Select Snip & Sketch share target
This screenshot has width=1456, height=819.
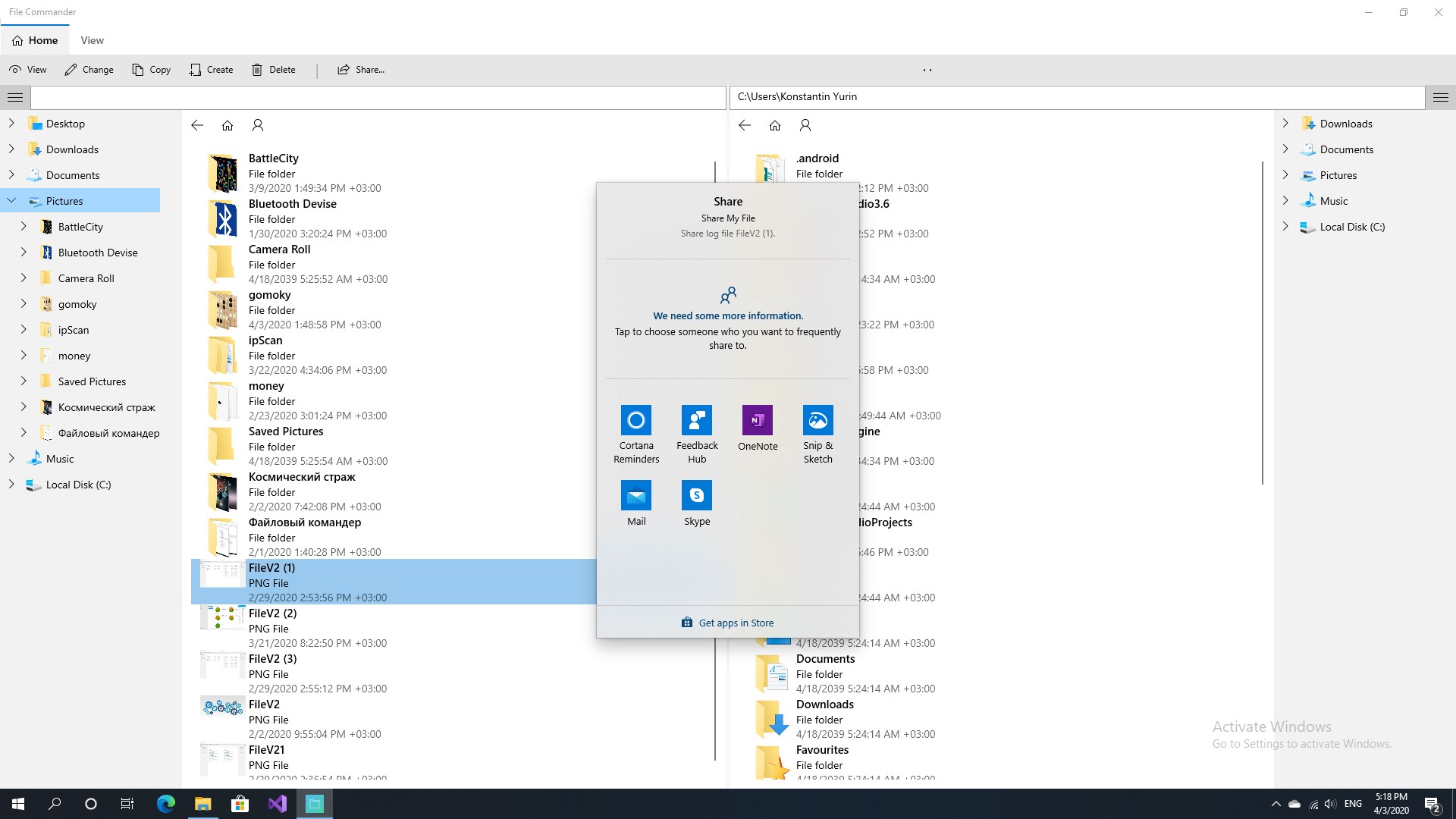(817, 435)
